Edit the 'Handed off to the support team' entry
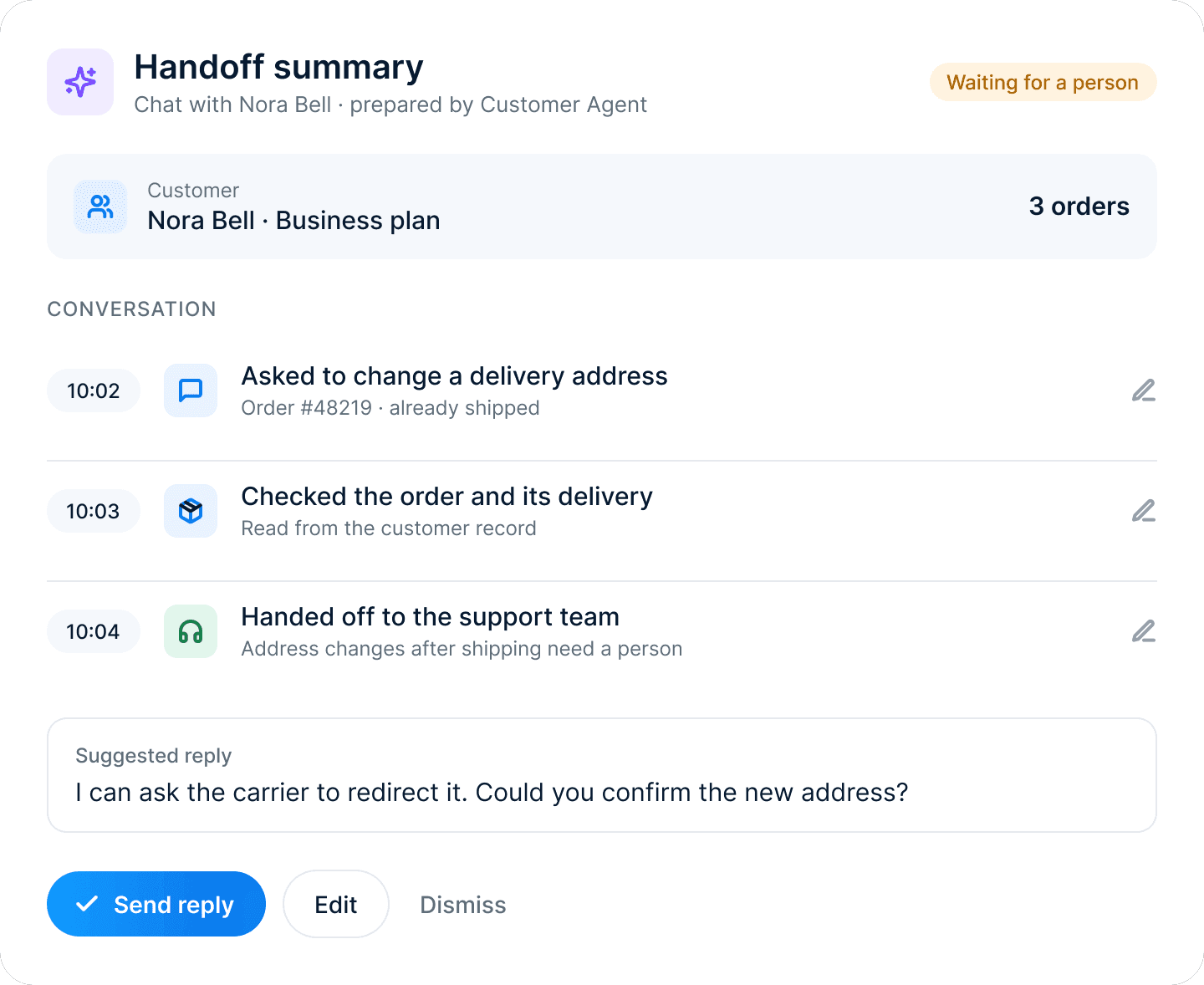1204x985 pixels. tap(1143, 631)
